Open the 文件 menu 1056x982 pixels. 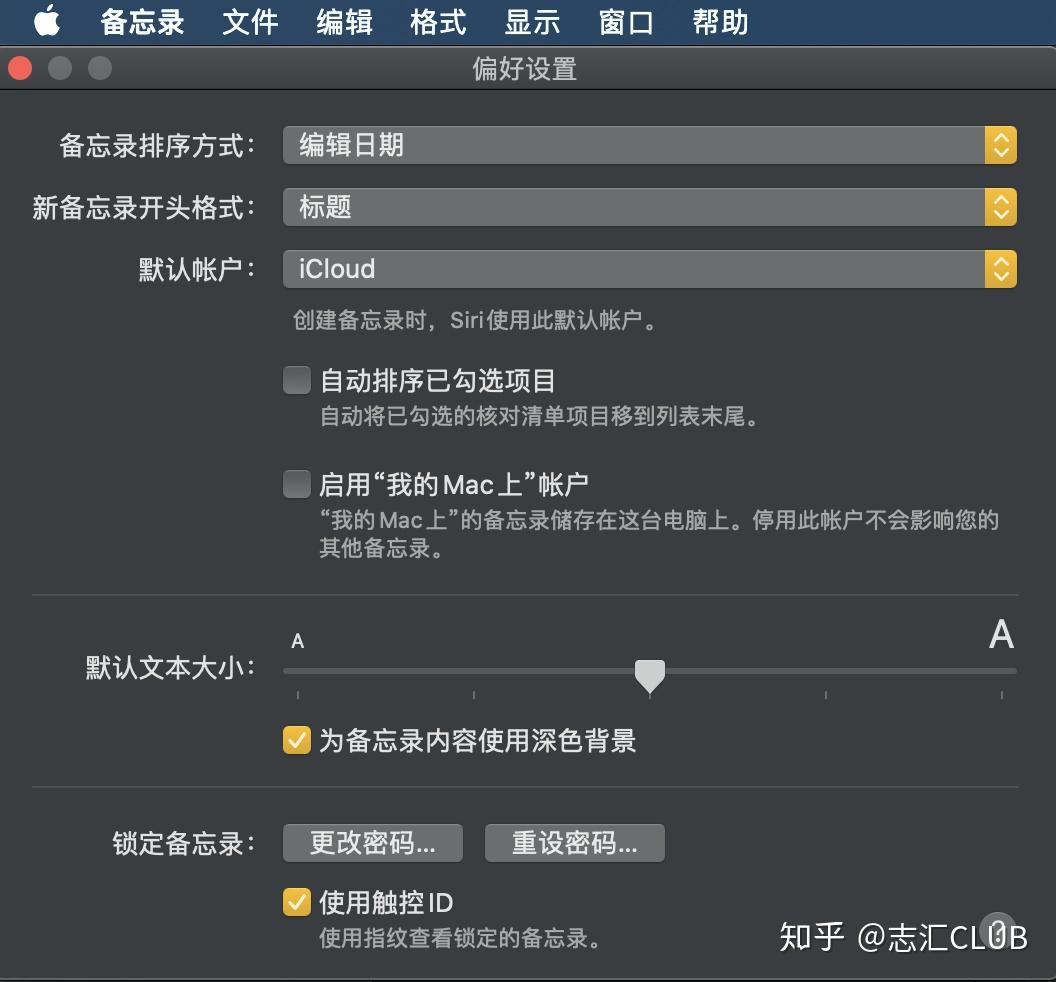(x=249, y=22)
